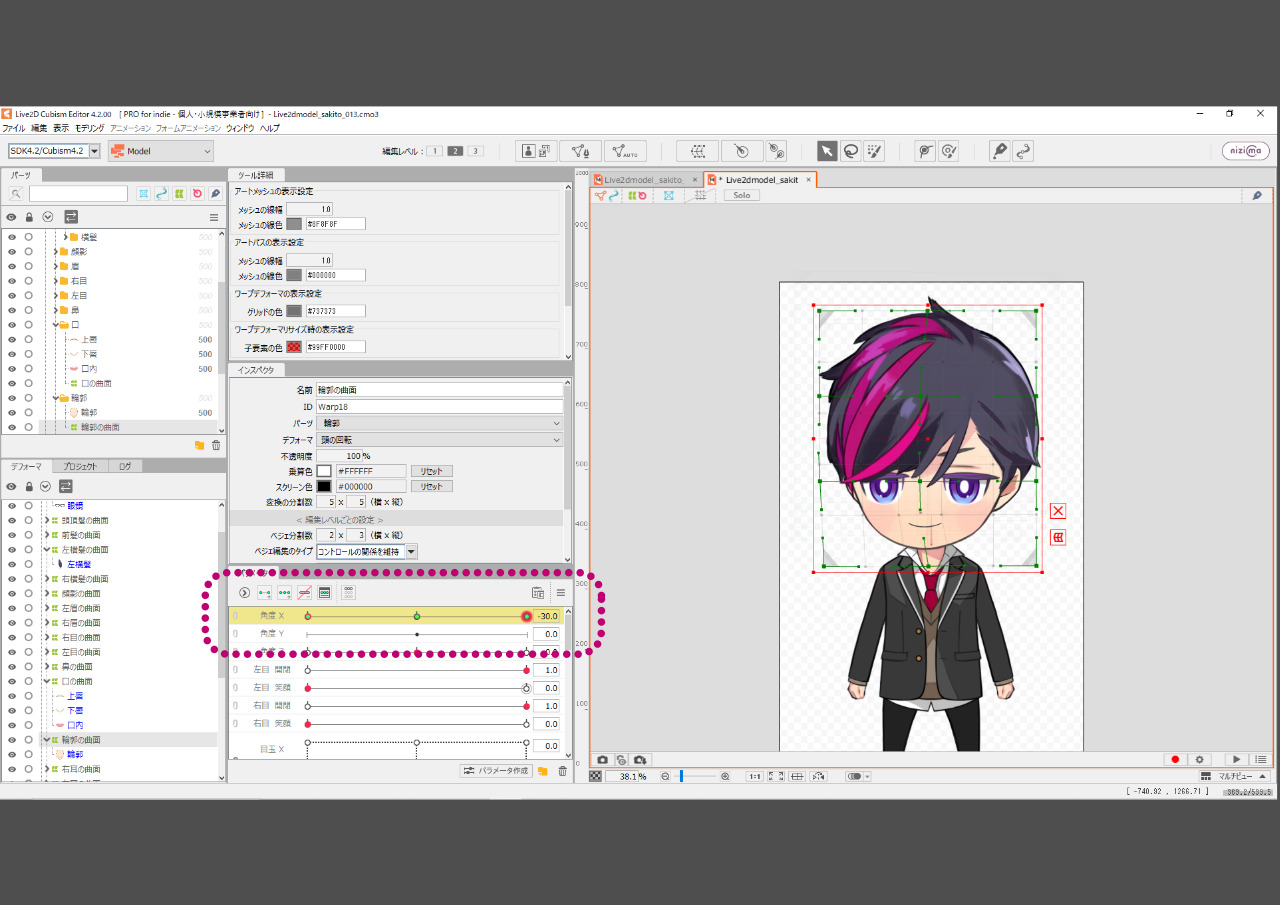The image size is (1280, 905).
Task: Open the manual mesh edit tool
Action: tap(580, 151)
